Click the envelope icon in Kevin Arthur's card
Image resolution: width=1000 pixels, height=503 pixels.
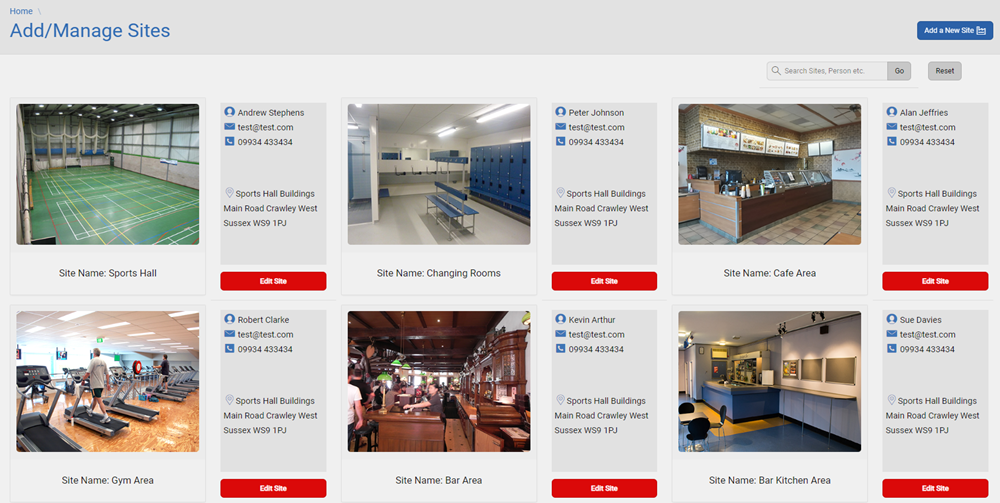tap(561, 334)
